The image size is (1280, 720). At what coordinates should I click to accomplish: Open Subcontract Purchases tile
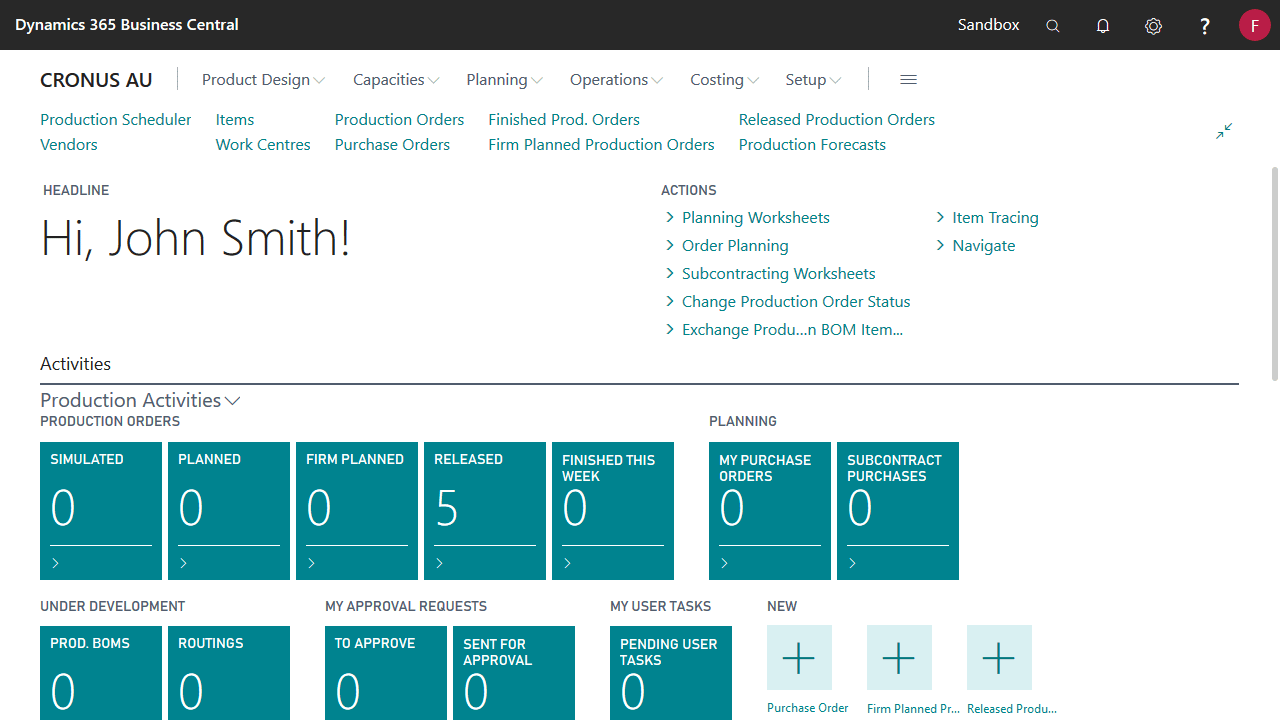898,511
